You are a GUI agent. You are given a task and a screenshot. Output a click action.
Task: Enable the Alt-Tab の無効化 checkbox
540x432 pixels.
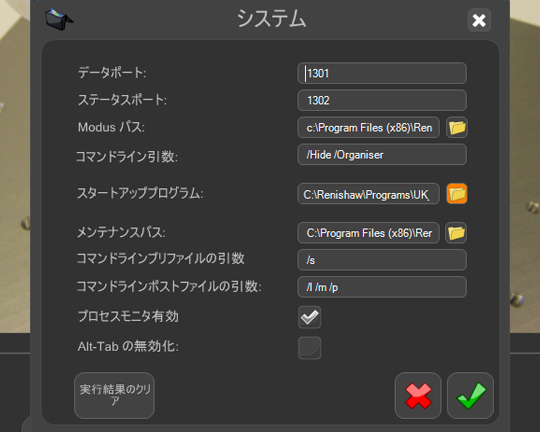(x=309, y=348)
